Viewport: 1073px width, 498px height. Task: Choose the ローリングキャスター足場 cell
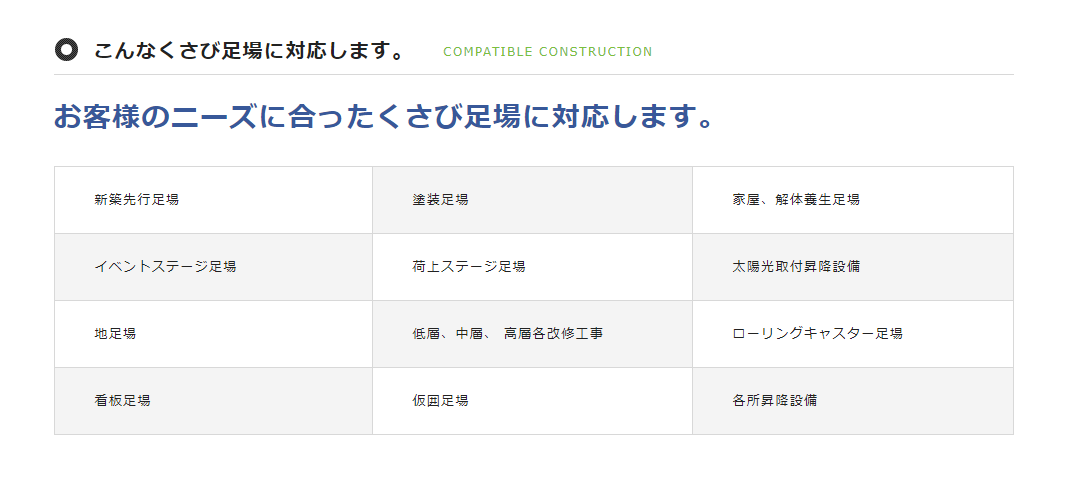click(x=853, y=334)
